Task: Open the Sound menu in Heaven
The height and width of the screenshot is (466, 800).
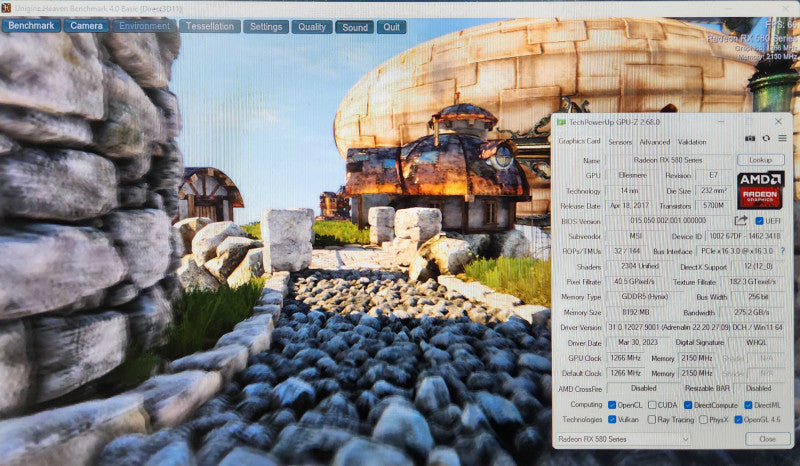Action: 355,27
